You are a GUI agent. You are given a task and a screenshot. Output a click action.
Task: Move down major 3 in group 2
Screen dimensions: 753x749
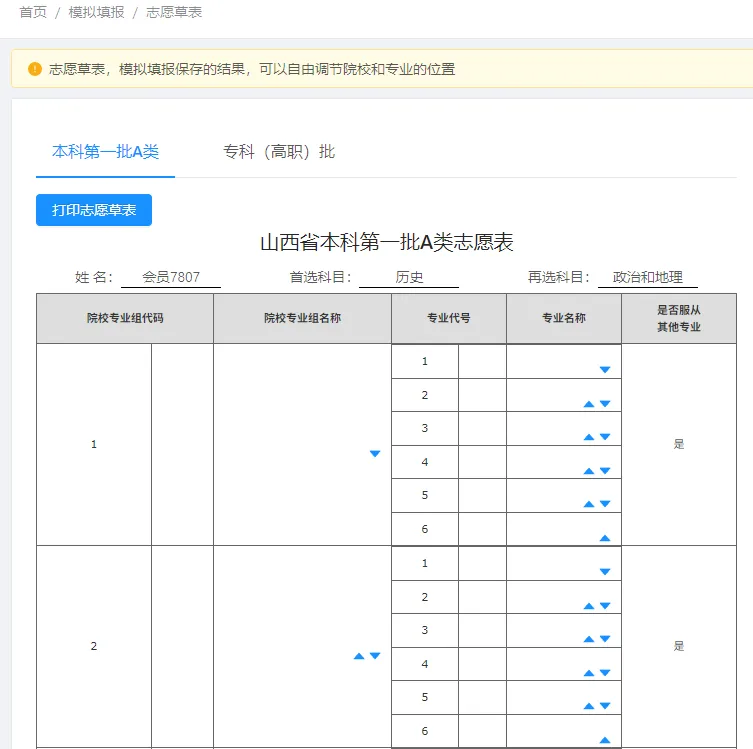(x=605, y=639)
